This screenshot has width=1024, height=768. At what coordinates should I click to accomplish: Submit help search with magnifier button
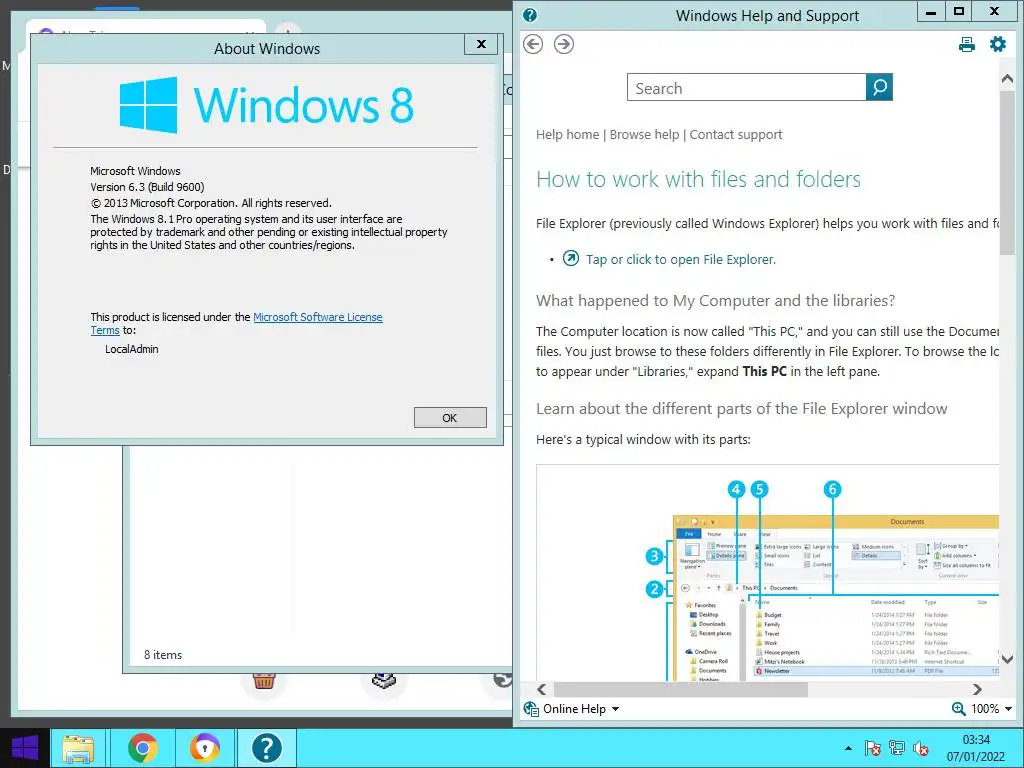point(879,87)
